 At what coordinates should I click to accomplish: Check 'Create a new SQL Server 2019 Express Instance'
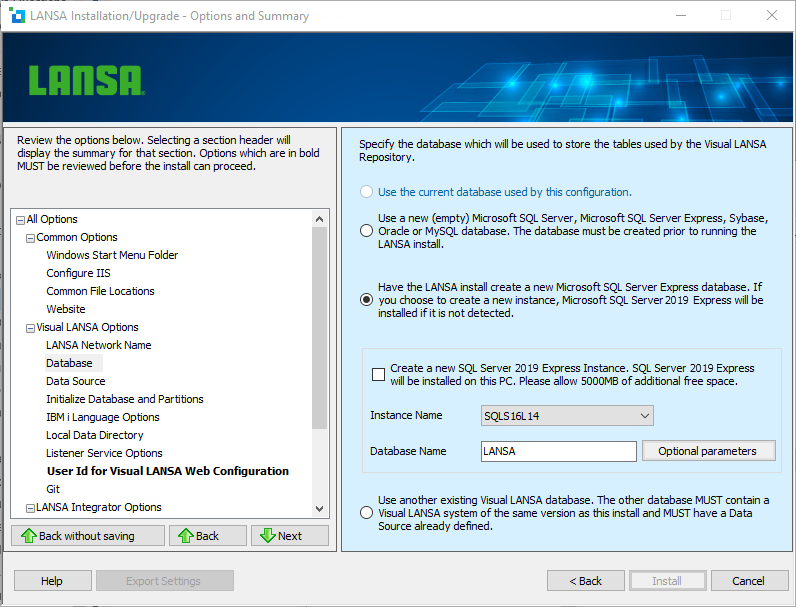pos(378,375)
